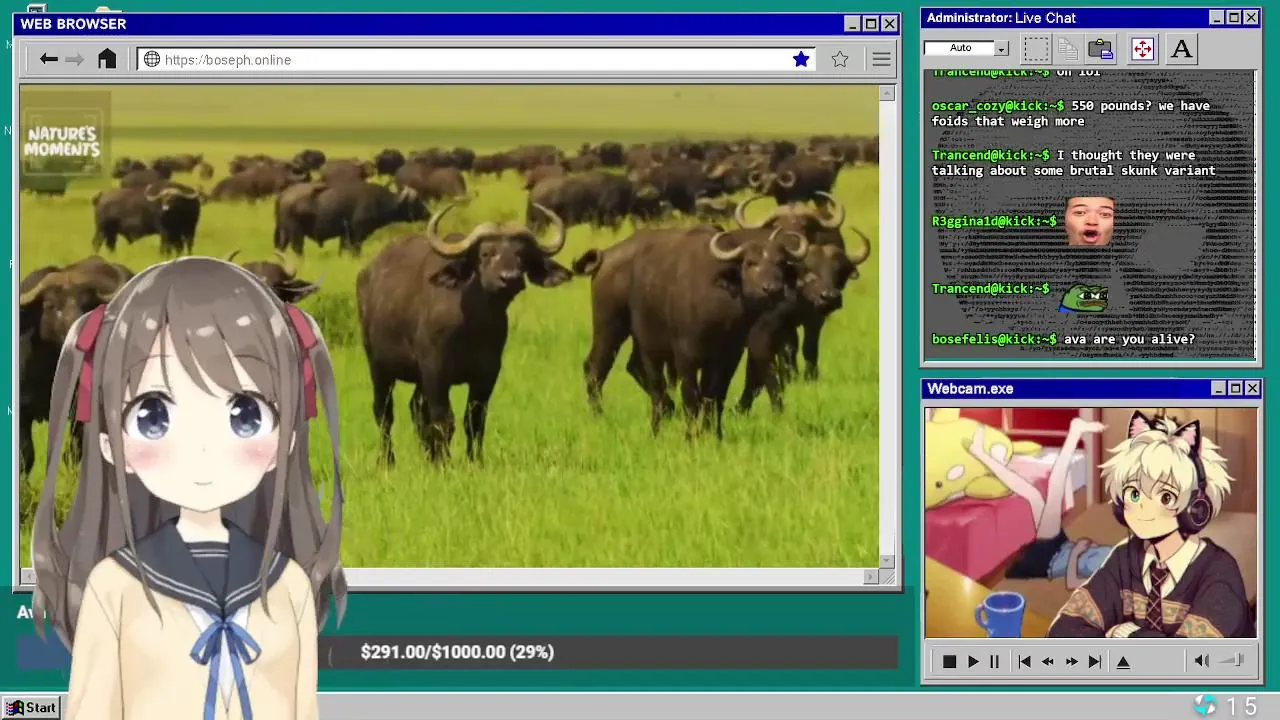The width and height of the screenshot is (1280, 720).
Task: Rewind the Webcam.exe video
Action: tap(1048, 662)
